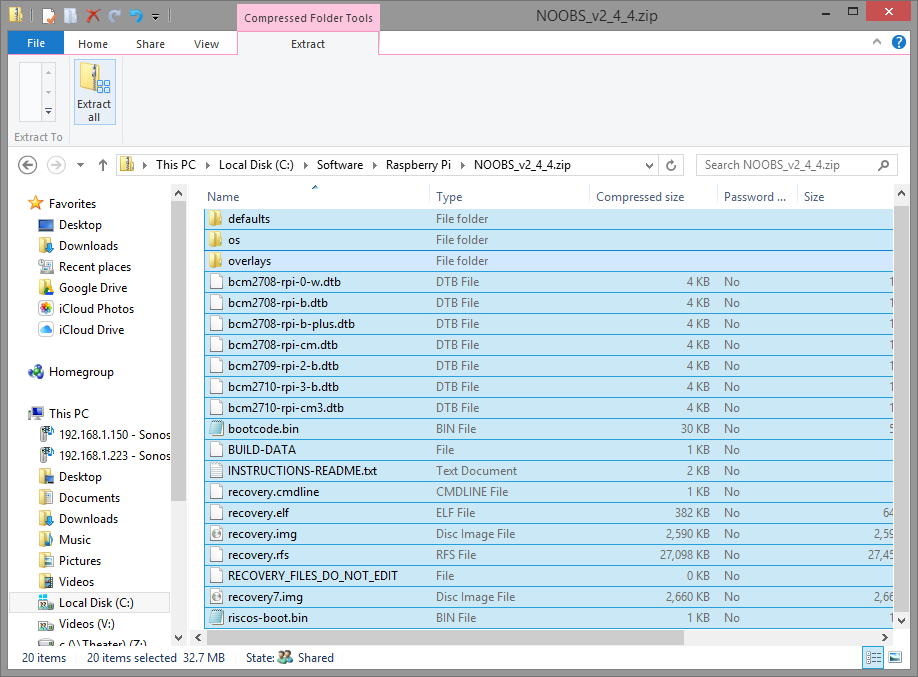
Task: Click the red Delete icon in quick access toolbar
Action: [93, 15]
